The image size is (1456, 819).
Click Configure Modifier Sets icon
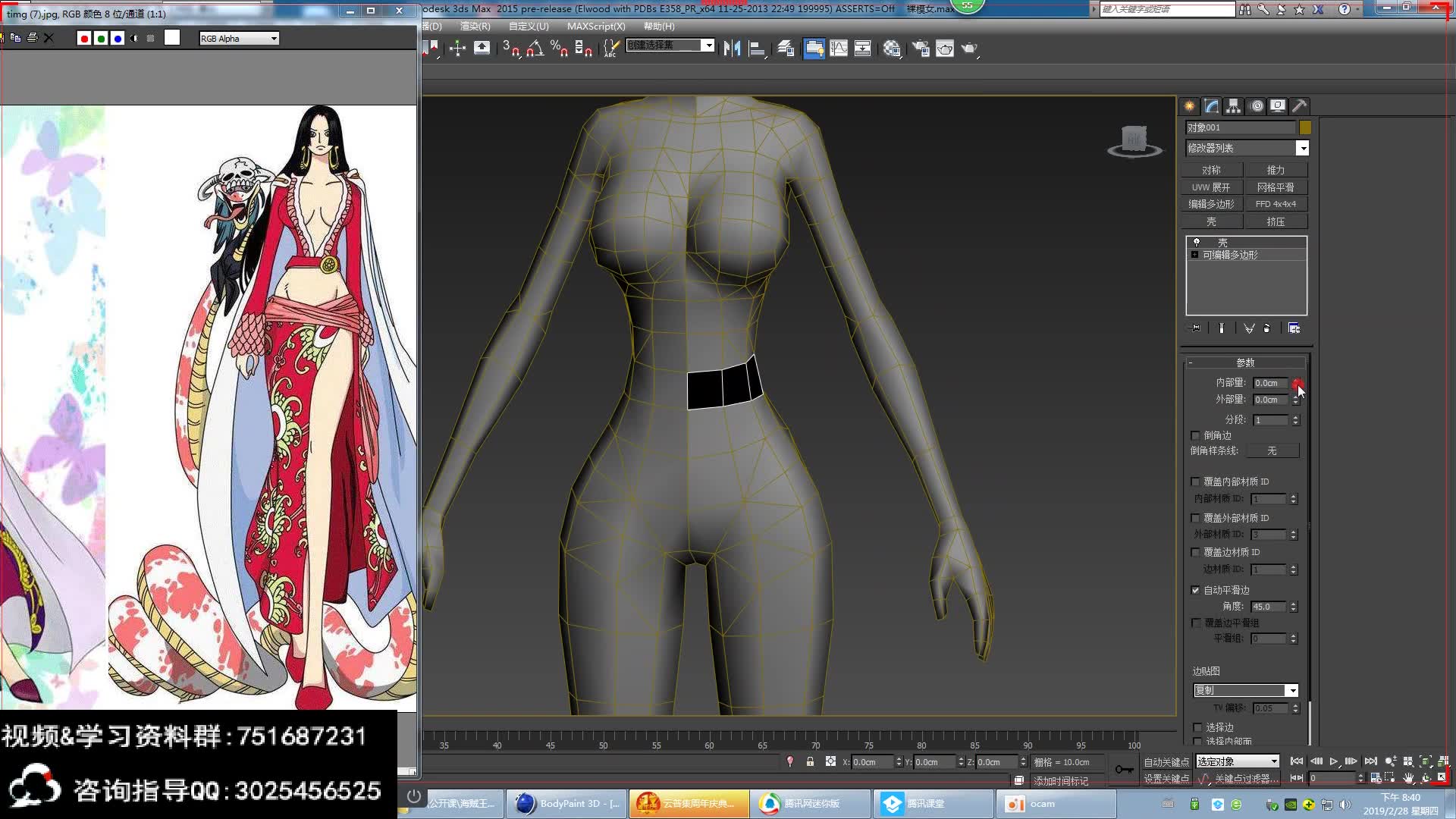(x=1294, y=328)
